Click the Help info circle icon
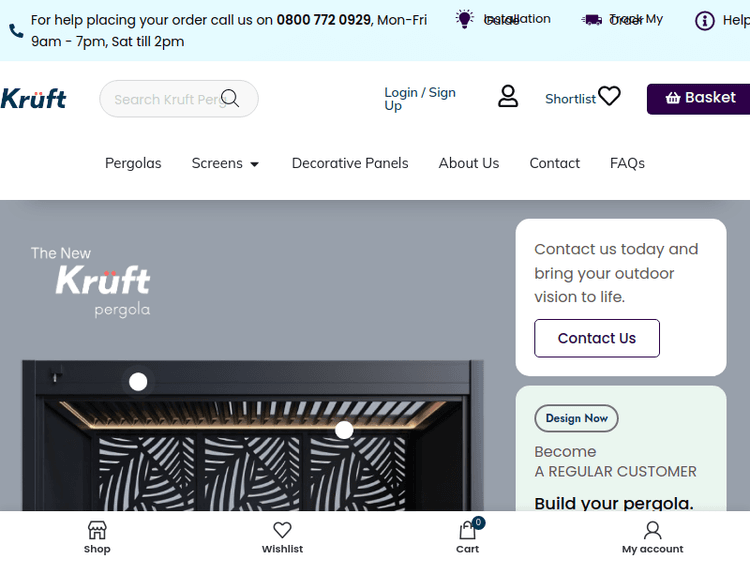This screenshot has width=750, height=563. pyautogui.click(x=705, y=21)
